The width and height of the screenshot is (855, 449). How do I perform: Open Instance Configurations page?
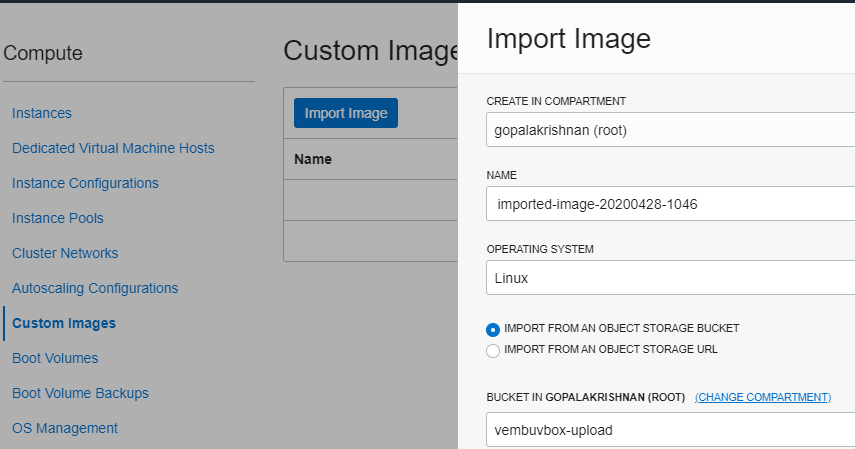point(86,183)
